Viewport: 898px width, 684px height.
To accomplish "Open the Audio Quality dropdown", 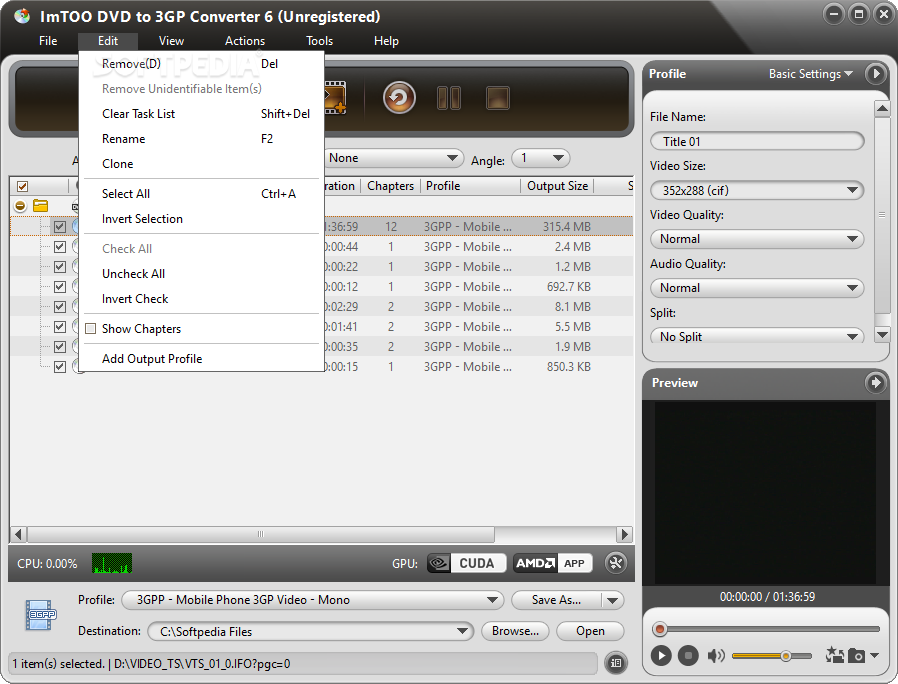I will pos(757,288).
